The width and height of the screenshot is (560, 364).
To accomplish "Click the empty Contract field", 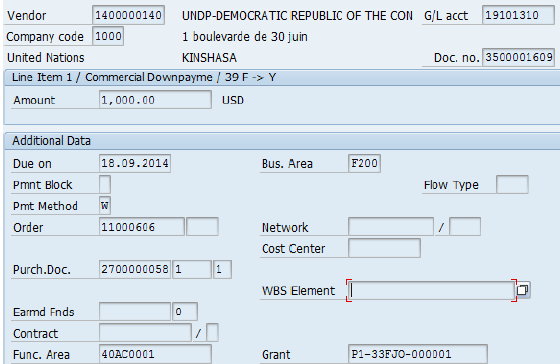I will pyautogui.click(x=145, y=333).
